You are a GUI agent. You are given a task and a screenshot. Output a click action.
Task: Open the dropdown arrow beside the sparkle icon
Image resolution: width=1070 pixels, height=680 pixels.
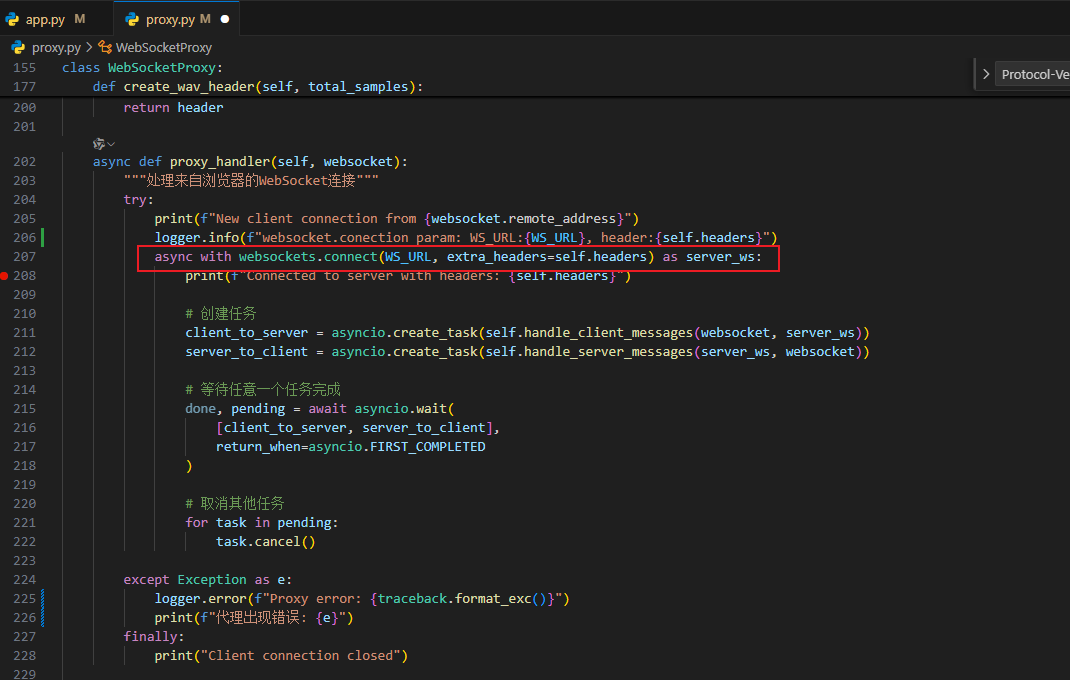coord(110,143)
